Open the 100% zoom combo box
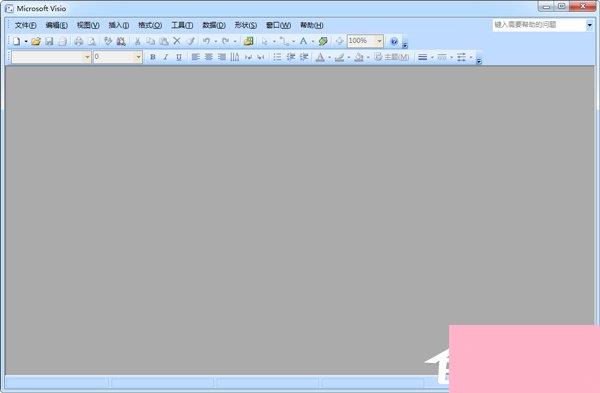The width and height of the screenshot is (600, 393). [365, 41]
